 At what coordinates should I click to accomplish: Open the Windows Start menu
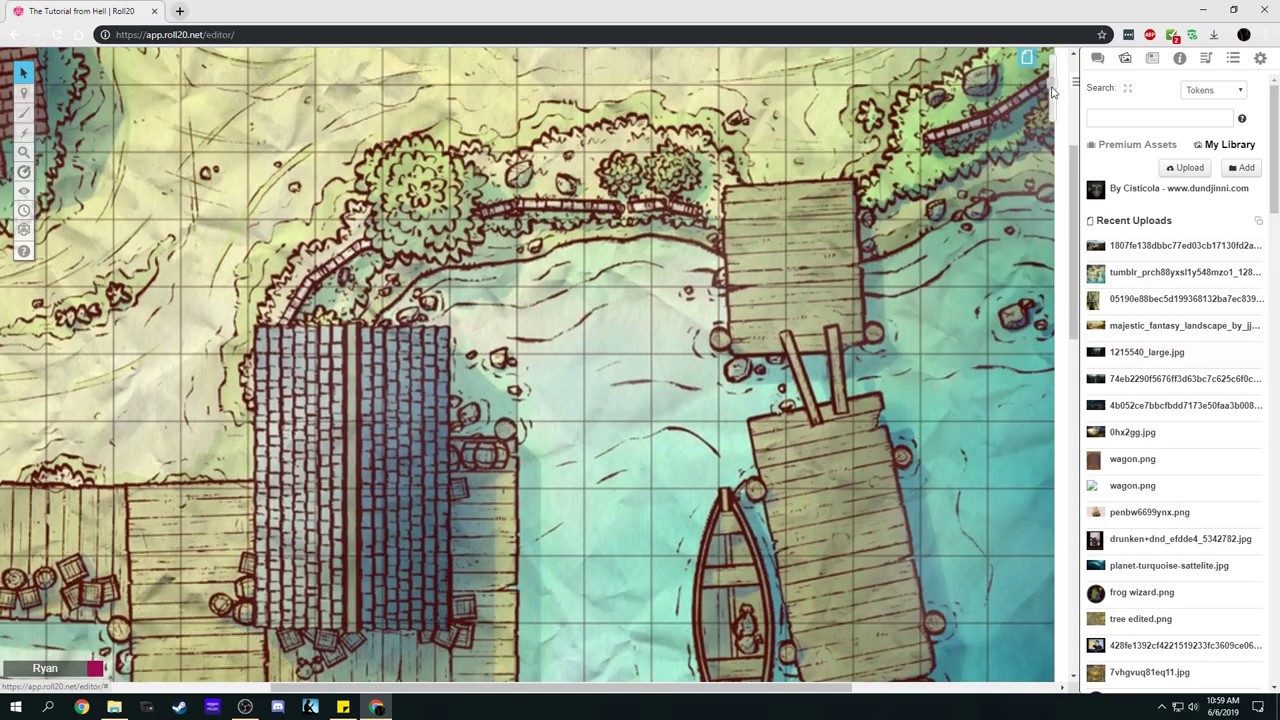click(x=15, y=707)
